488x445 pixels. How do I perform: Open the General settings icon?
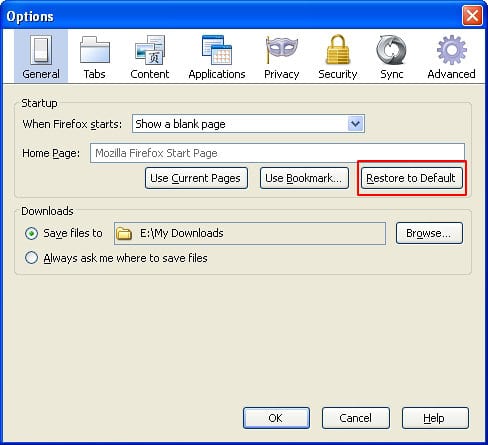tap(41, 51)
